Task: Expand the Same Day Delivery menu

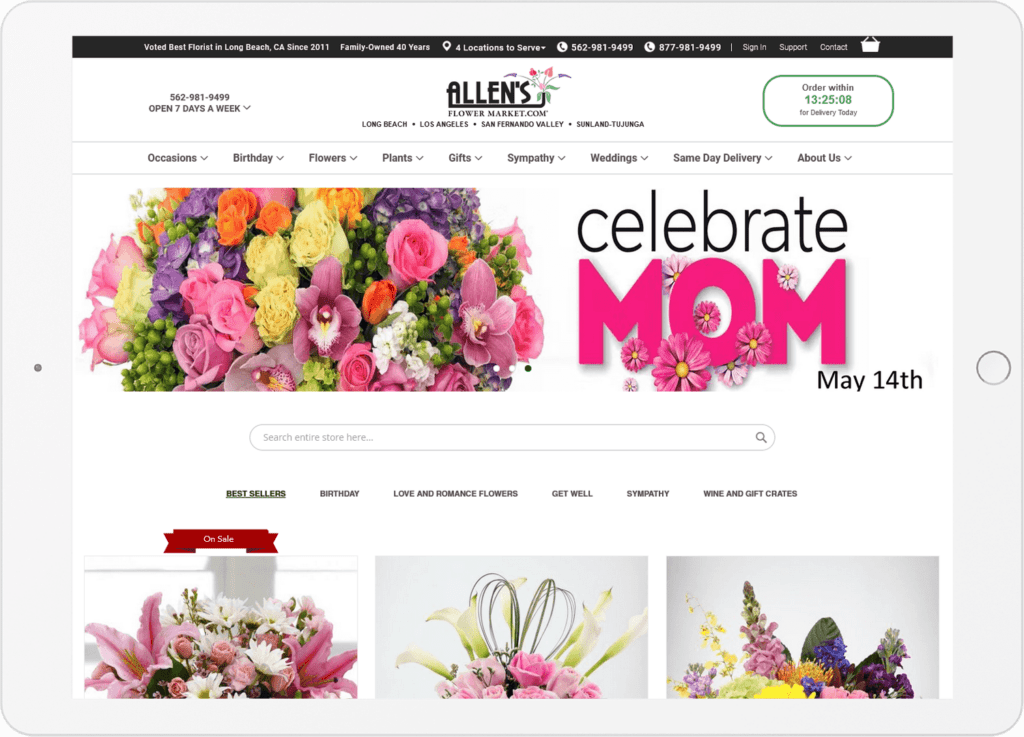Action: (x=722, y=158)
